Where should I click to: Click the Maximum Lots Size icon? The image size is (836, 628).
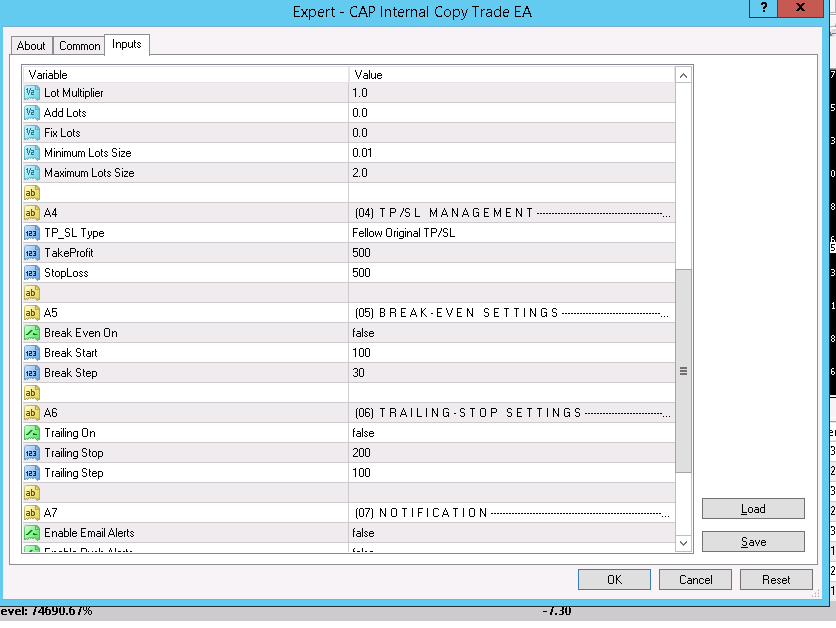tap(31, 173)
